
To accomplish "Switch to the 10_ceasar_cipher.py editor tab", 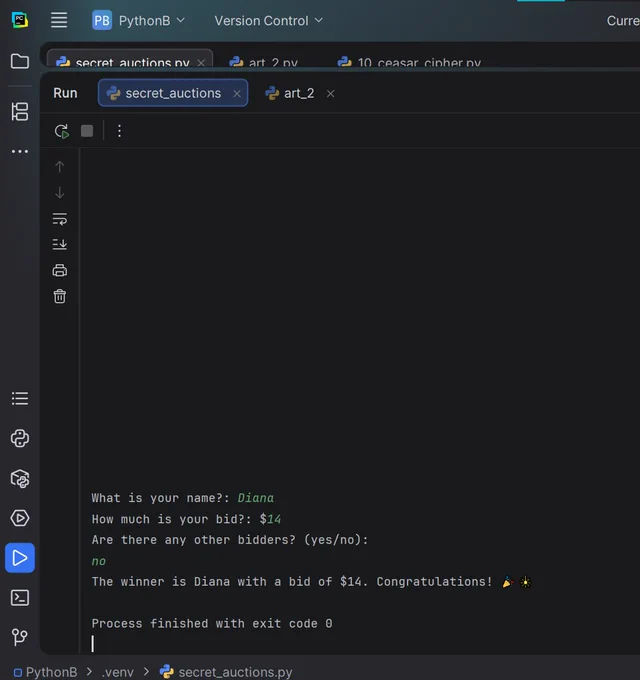I will tap(409, 62).
